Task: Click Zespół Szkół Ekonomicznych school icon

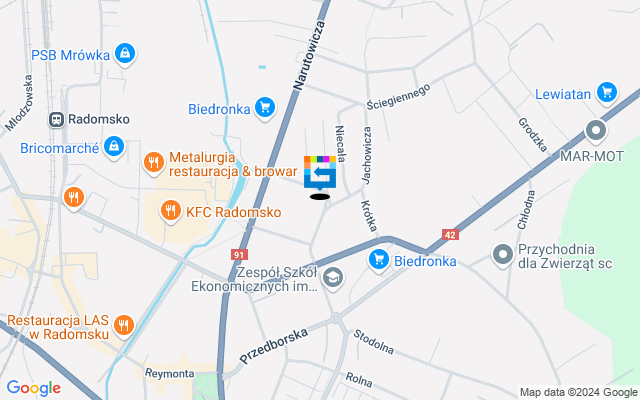Action: [x=333, y=278]
